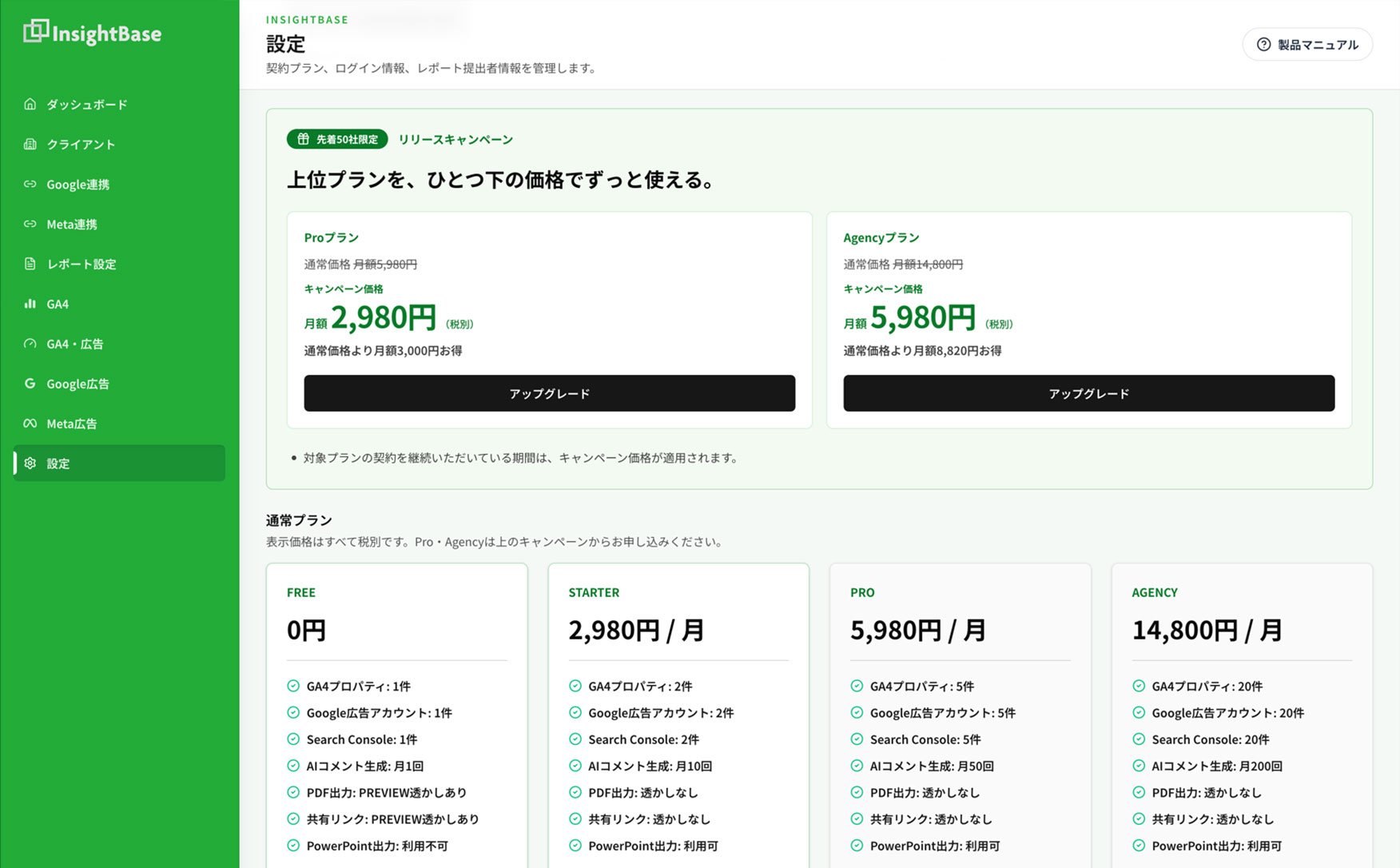The height and width of the screenshot is (868, 1400).
Task: Click check icon beside AGENCY PowerPoint出力: 利用可
Action: (1139, 846)
